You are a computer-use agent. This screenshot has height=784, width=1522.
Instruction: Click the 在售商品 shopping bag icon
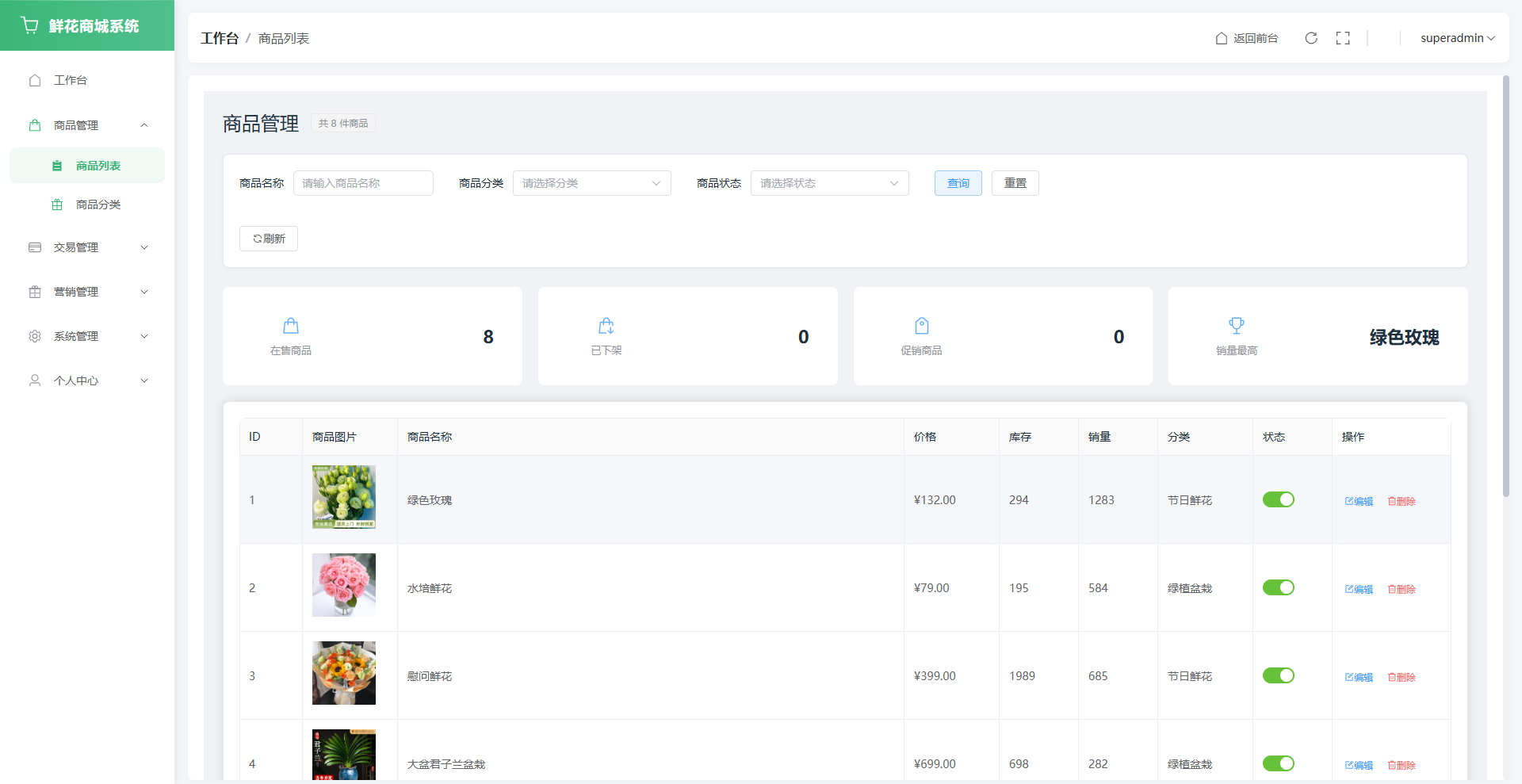(291, 326)
